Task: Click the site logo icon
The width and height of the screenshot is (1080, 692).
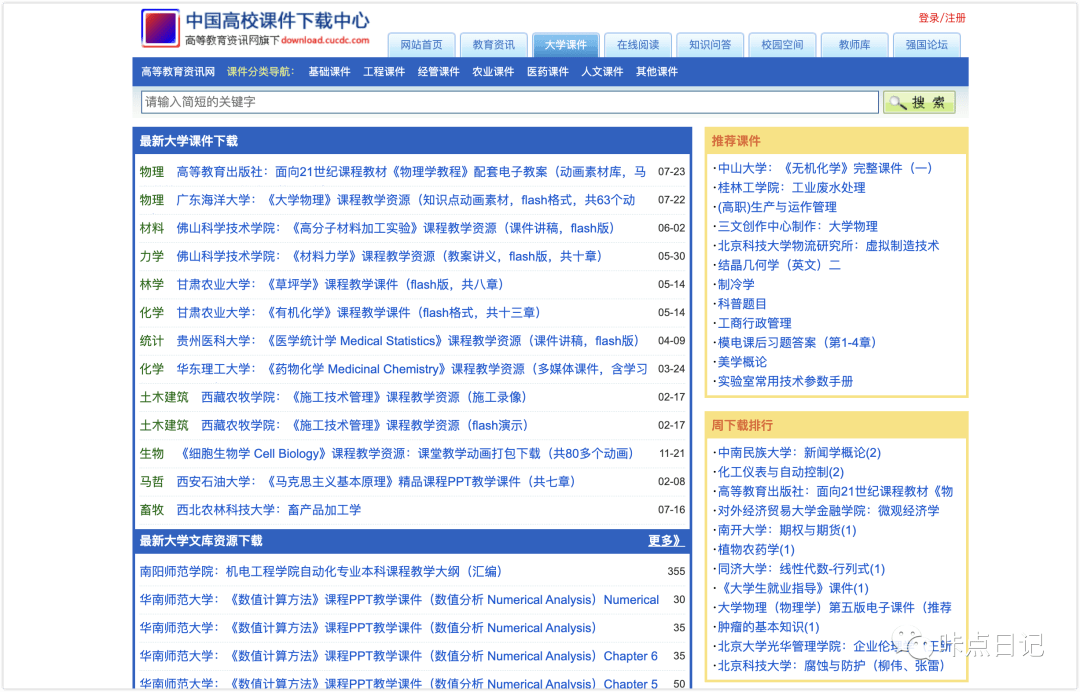Action: tap(160, 28)
